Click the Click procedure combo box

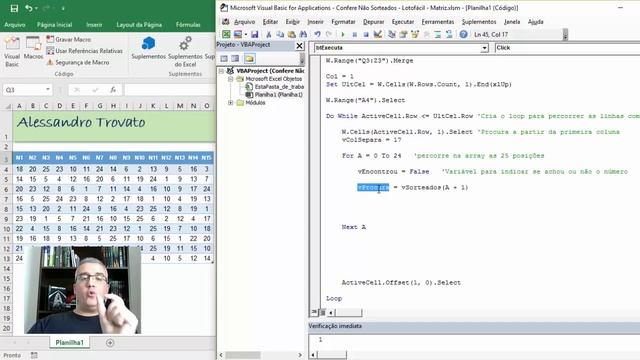coord(567,48)
